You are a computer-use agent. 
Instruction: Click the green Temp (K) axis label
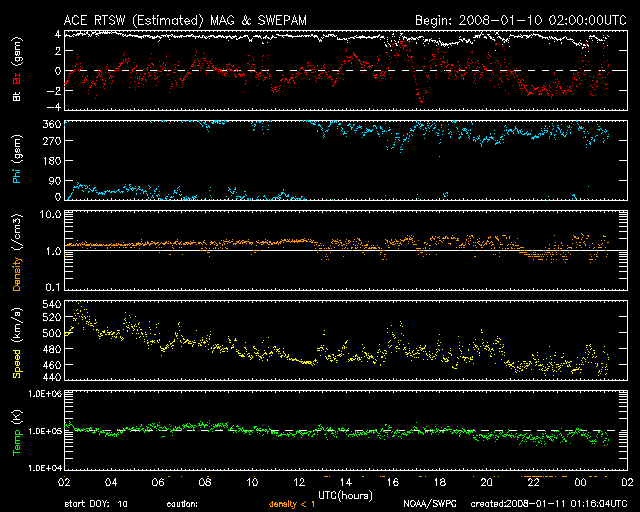[x=17, y=431]
